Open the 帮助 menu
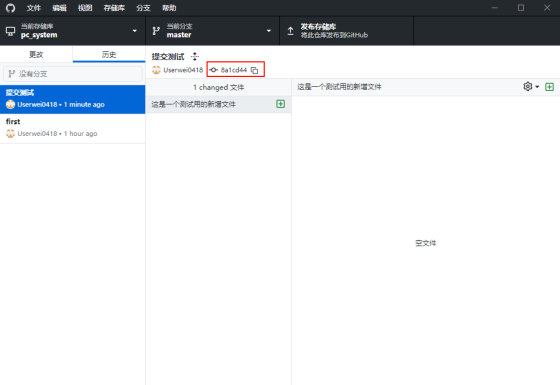This screenshot has width=560, height=385. (x=169, y=8)
